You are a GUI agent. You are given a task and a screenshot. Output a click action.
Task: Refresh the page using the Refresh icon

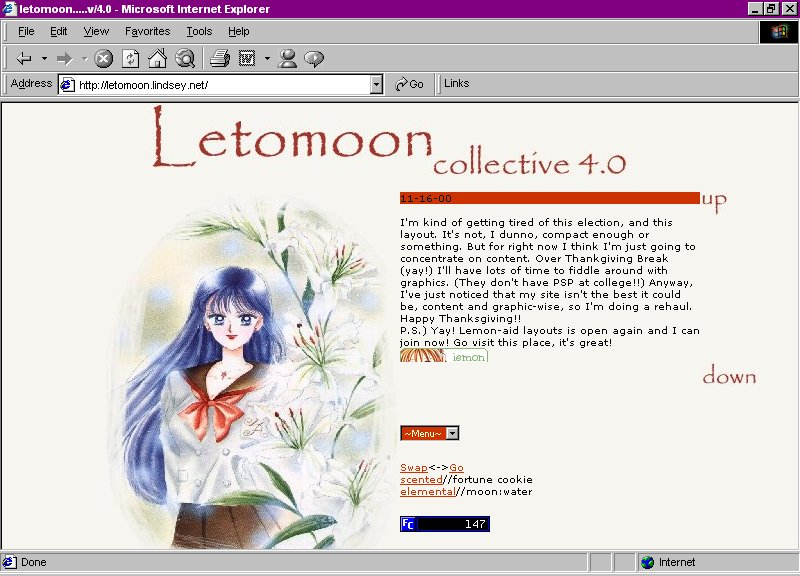point(131,59)
